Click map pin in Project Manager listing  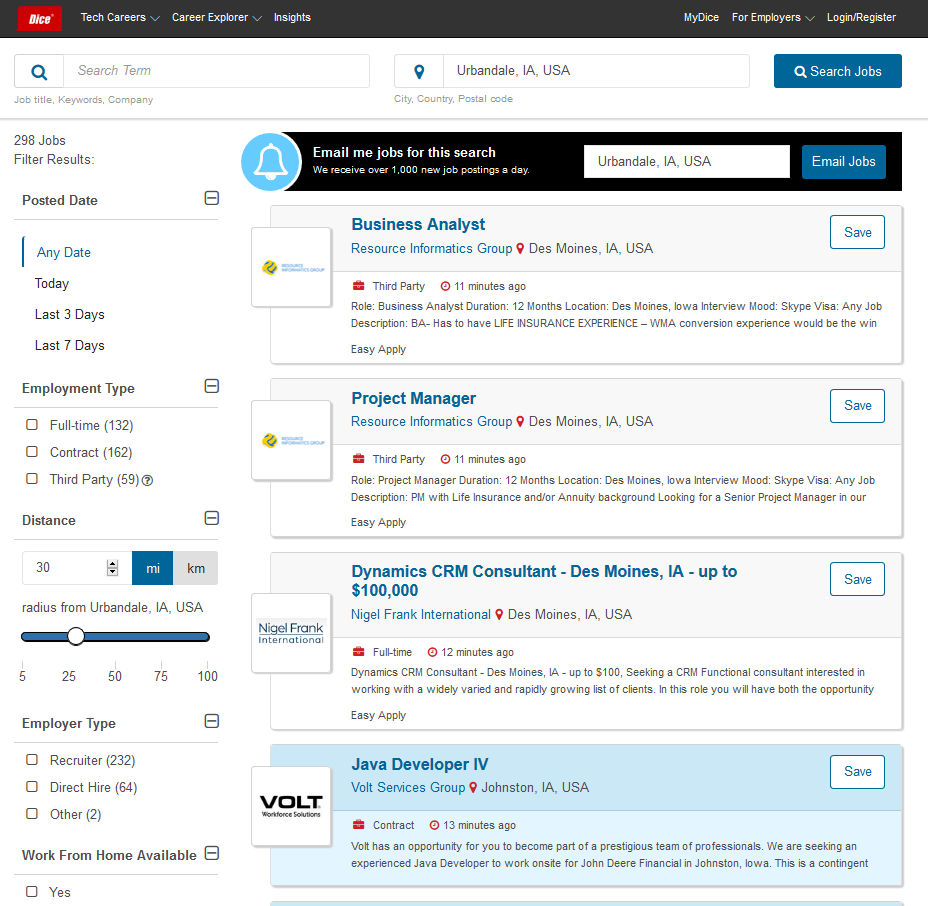[x=520, y=421]
